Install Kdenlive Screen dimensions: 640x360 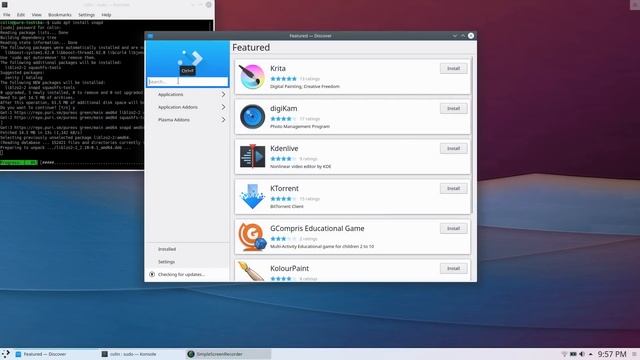(x=453, y=149)
